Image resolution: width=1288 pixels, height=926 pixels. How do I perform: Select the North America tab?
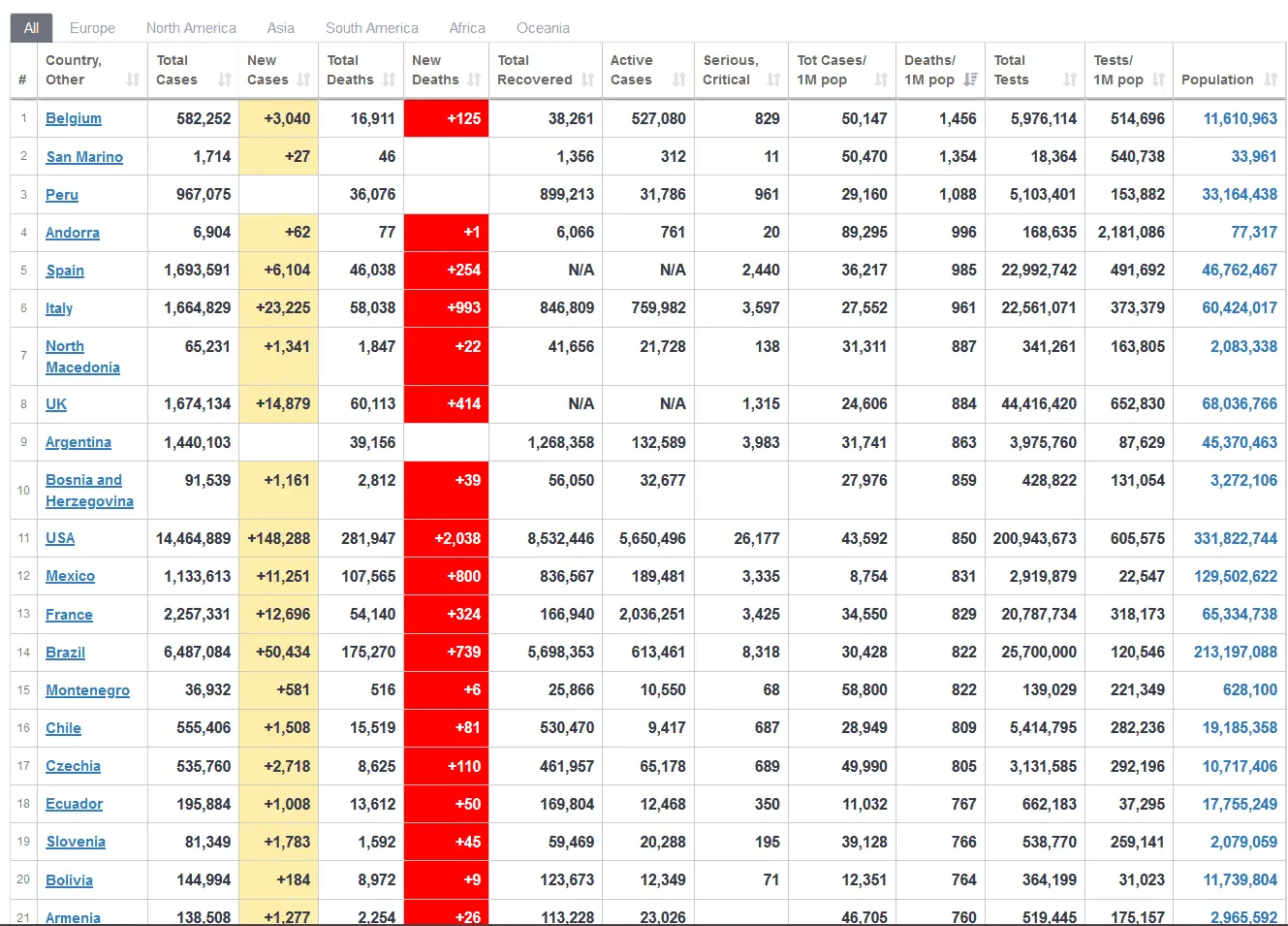coord(191,28)
